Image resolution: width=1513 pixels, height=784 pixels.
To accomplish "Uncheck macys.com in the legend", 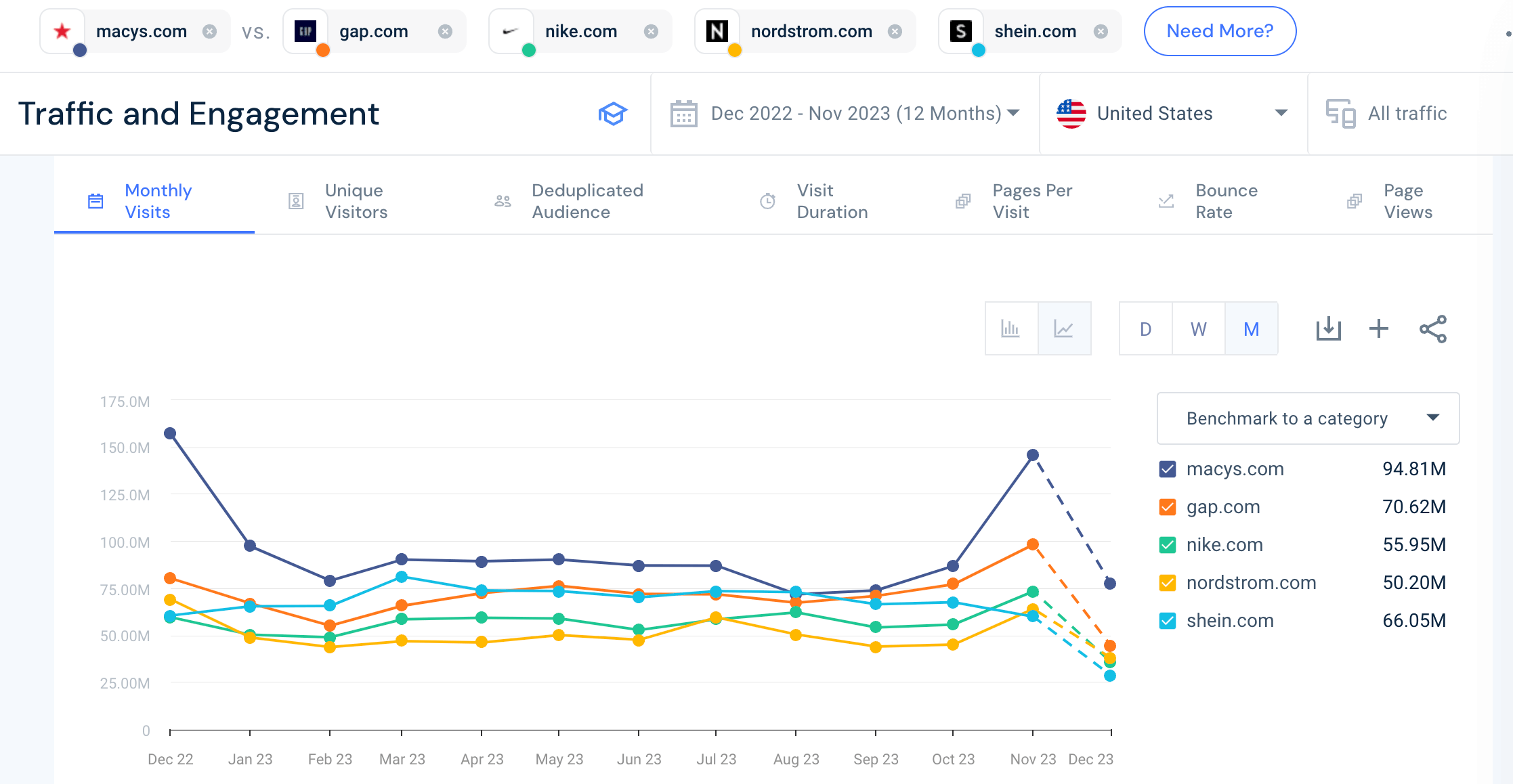I will coord(1168,469).
